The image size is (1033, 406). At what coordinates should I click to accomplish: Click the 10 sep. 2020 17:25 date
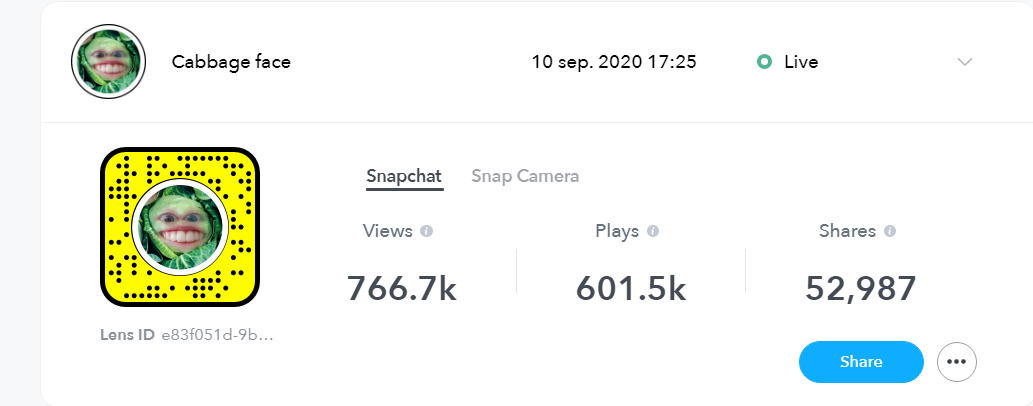pyautogui.click(x=614, y=62)
